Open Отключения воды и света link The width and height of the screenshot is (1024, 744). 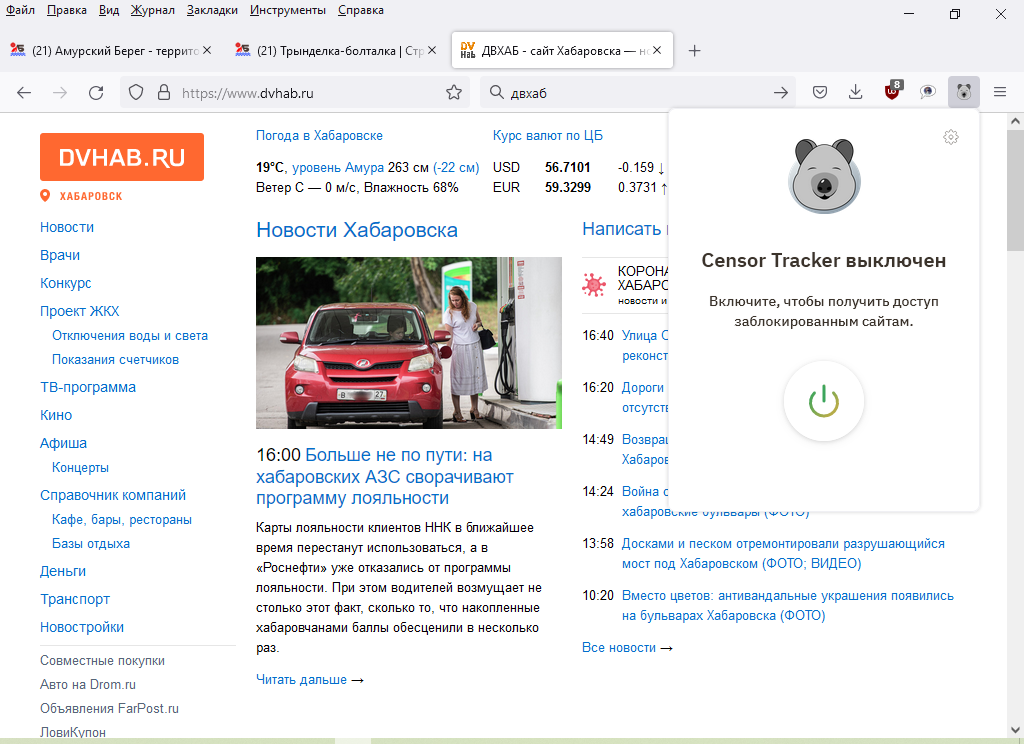130,335
